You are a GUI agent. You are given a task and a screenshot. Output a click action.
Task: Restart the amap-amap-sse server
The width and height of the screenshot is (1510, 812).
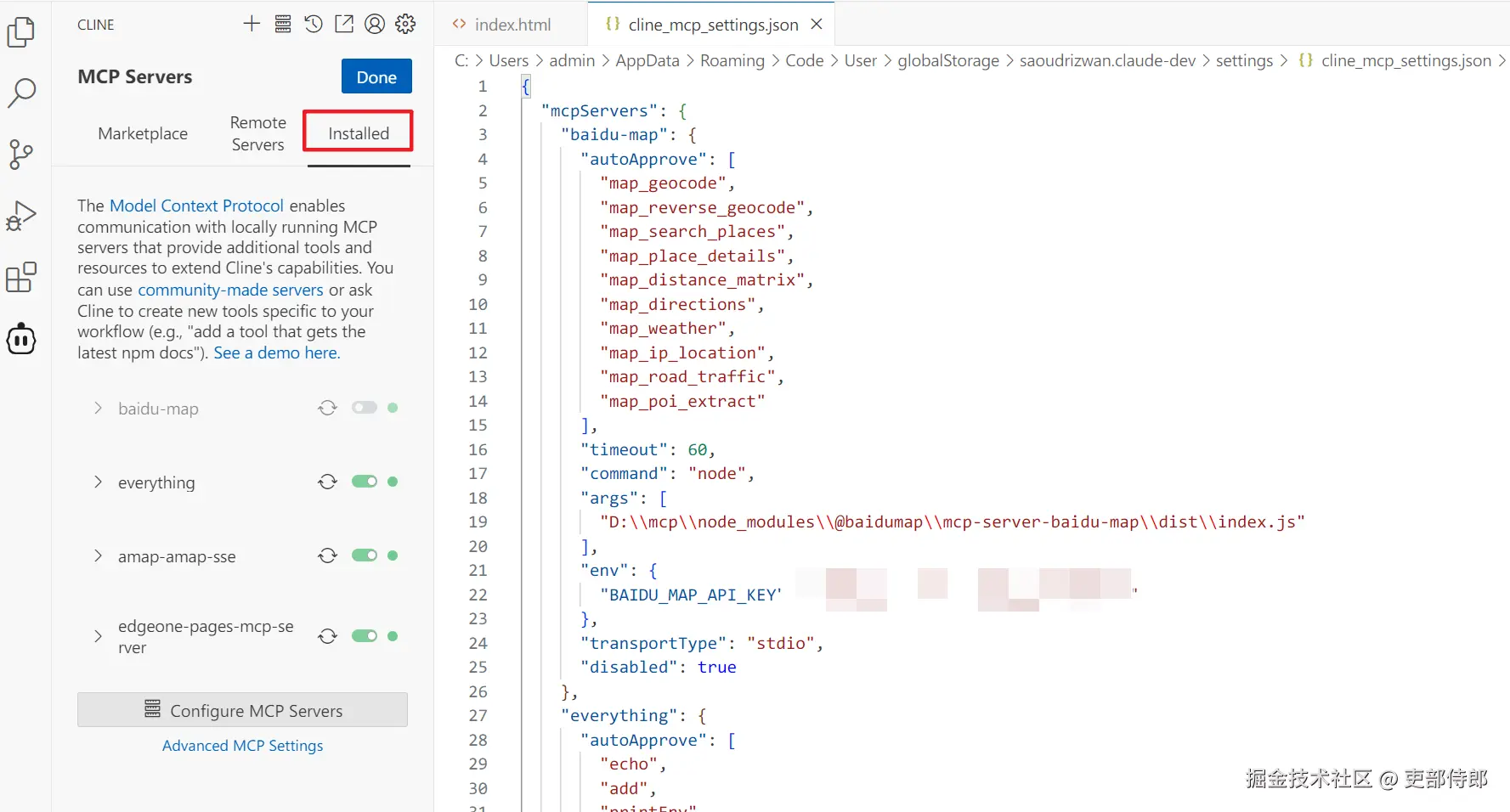[327, 555]
